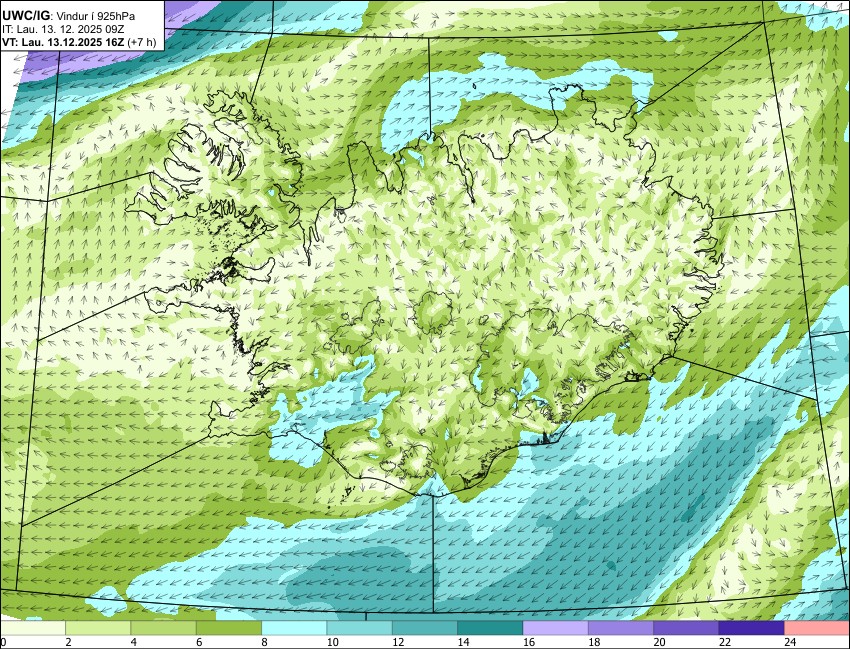Click the pale yellow 0–2 legend swatch

[x=33, y=628]
